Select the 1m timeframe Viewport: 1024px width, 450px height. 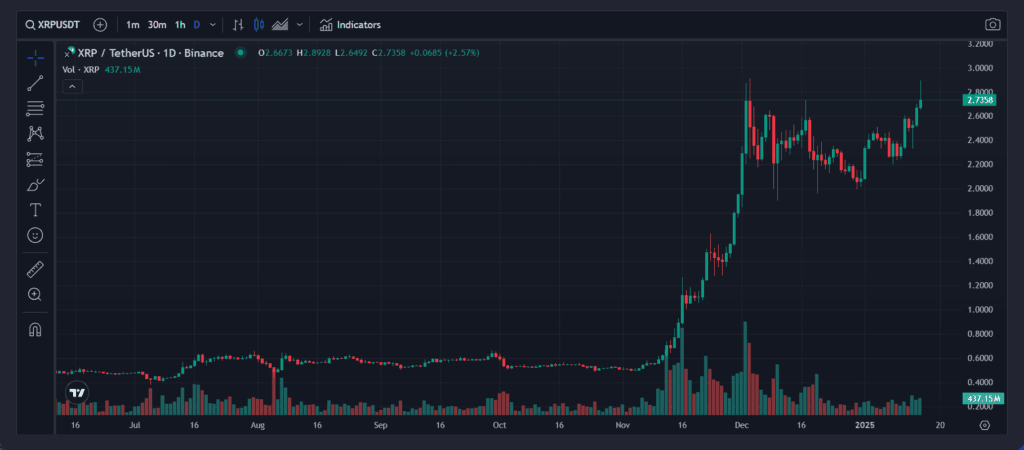[x=133, y=25]
